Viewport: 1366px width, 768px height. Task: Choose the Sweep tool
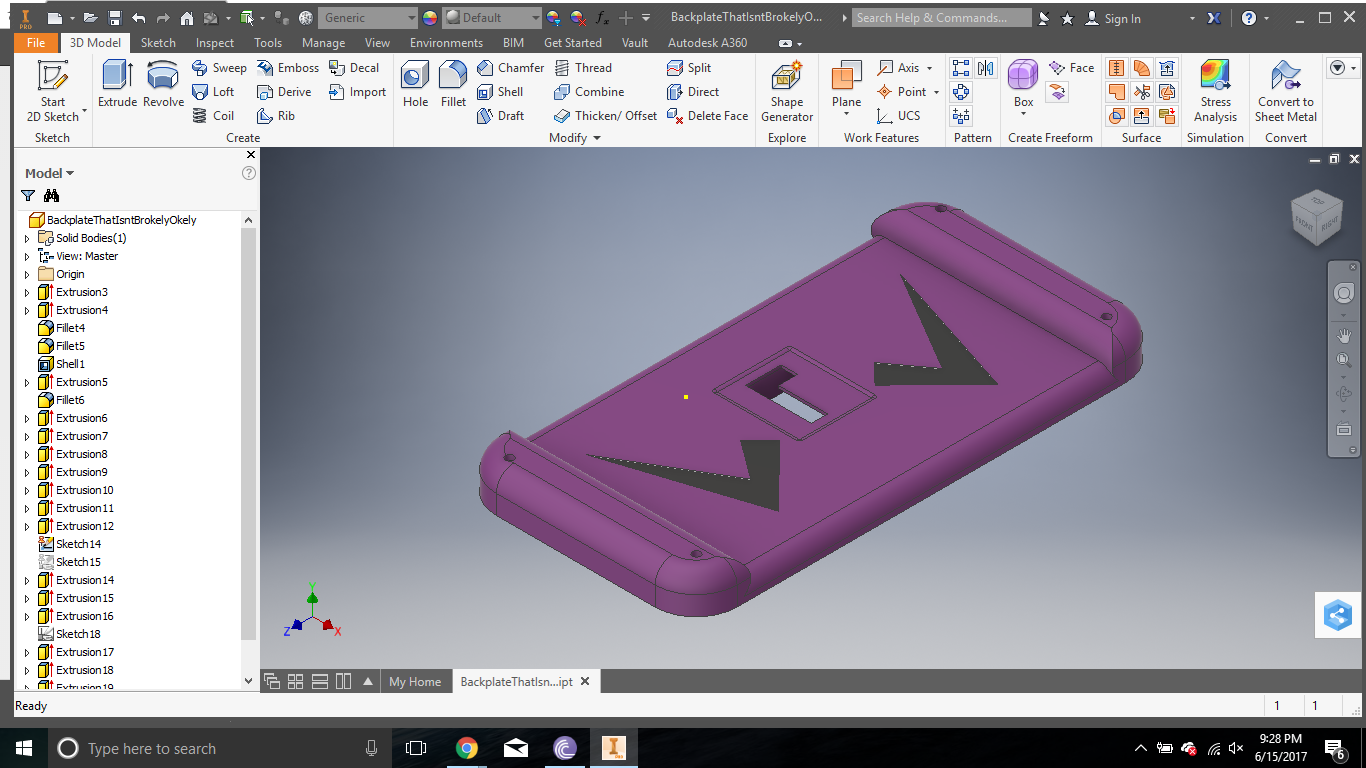(219, 68)
